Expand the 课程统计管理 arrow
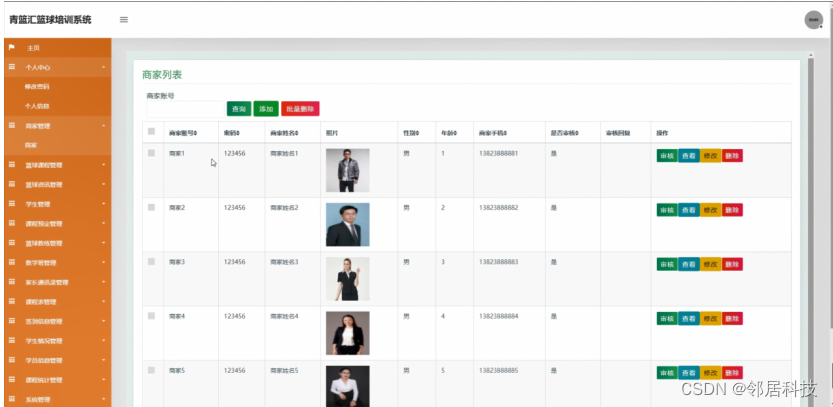This screenshot has height=407, width=833. tap(104, 380)
